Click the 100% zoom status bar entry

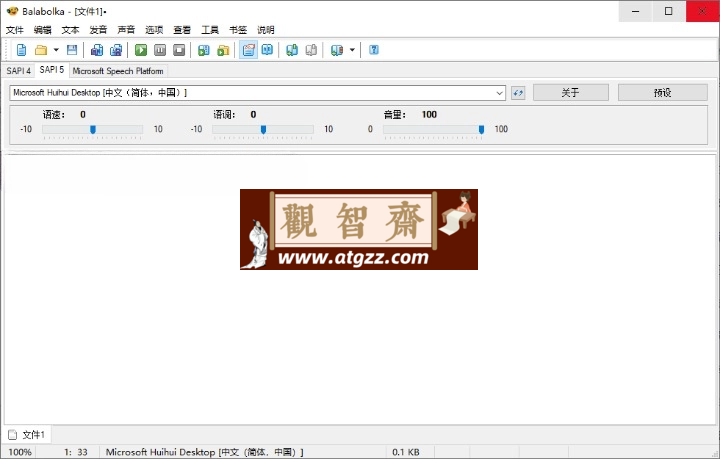20,452
